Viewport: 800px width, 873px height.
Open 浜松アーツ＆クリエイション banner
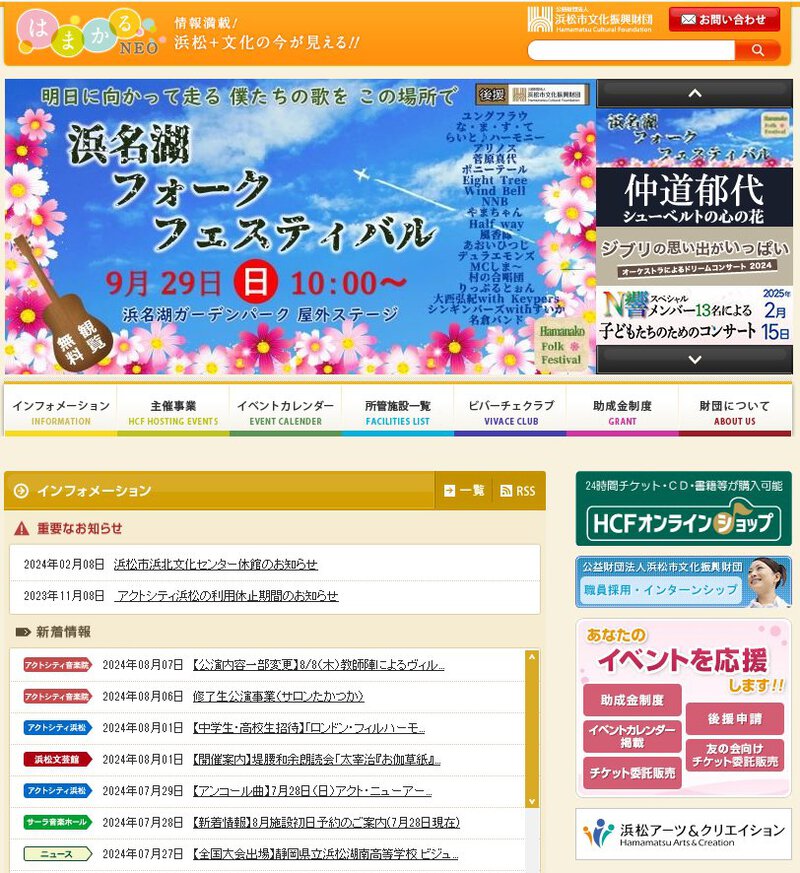[684, 834]
